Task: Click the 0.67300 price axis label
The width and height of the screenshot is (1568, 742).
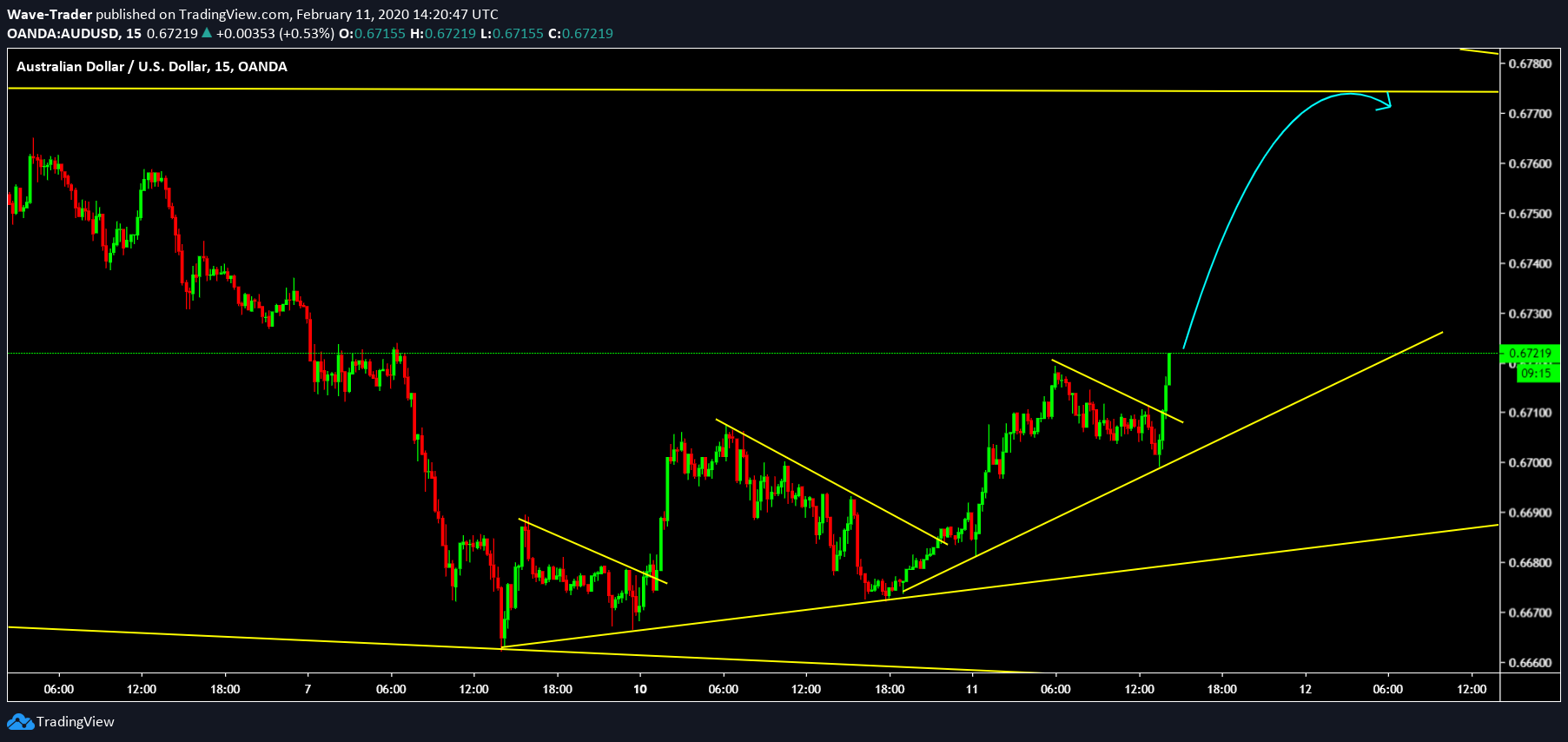Action: (1530, 314)
